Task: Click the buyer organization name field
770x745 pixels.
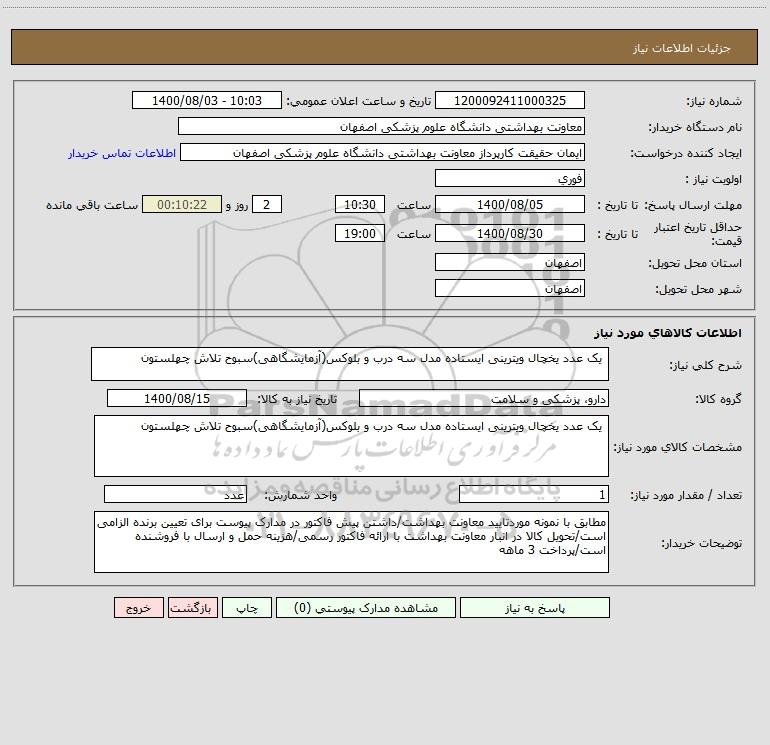Action: click(381, 126)
